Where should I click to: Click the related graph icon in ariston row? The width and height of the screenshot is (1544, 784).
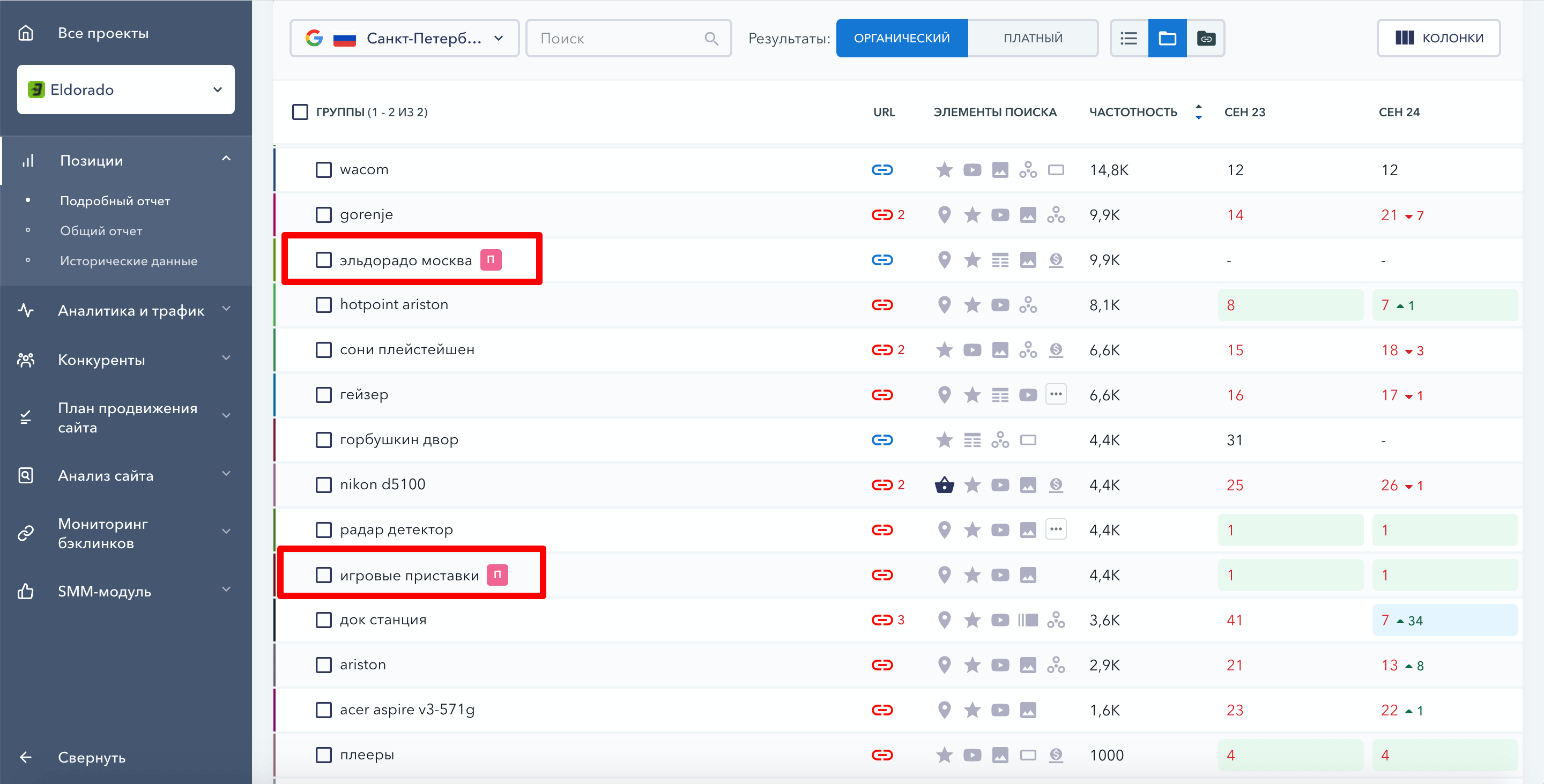tap(1056, 665)
